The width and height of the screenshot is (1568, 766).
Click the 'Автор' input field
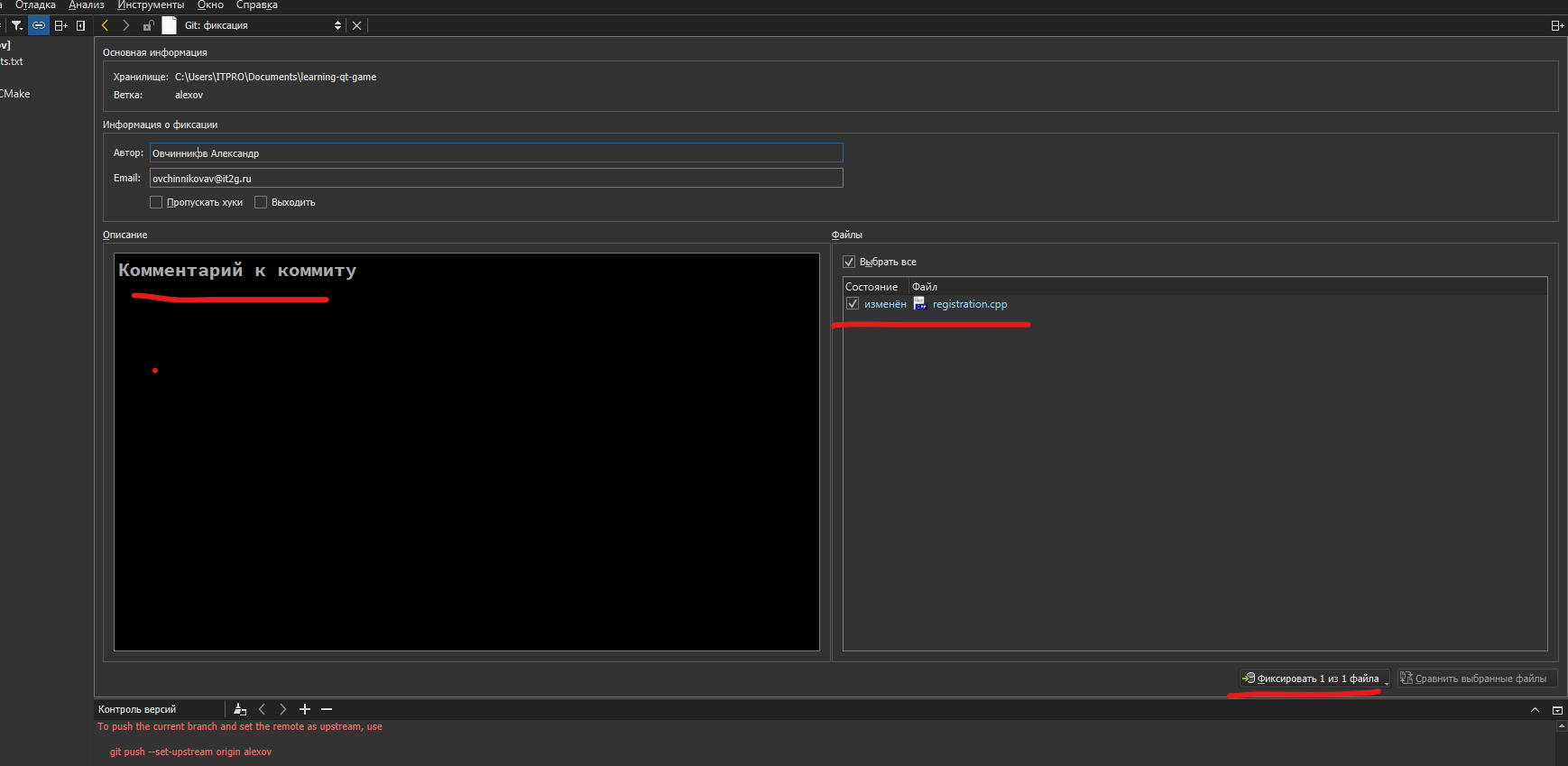point(496,152)
